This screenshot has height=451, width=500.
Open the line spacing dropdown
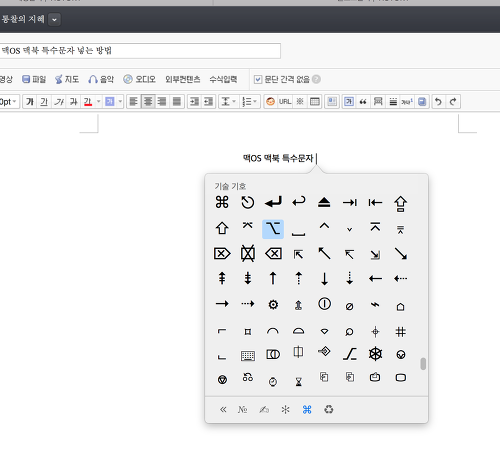[228, 101]
